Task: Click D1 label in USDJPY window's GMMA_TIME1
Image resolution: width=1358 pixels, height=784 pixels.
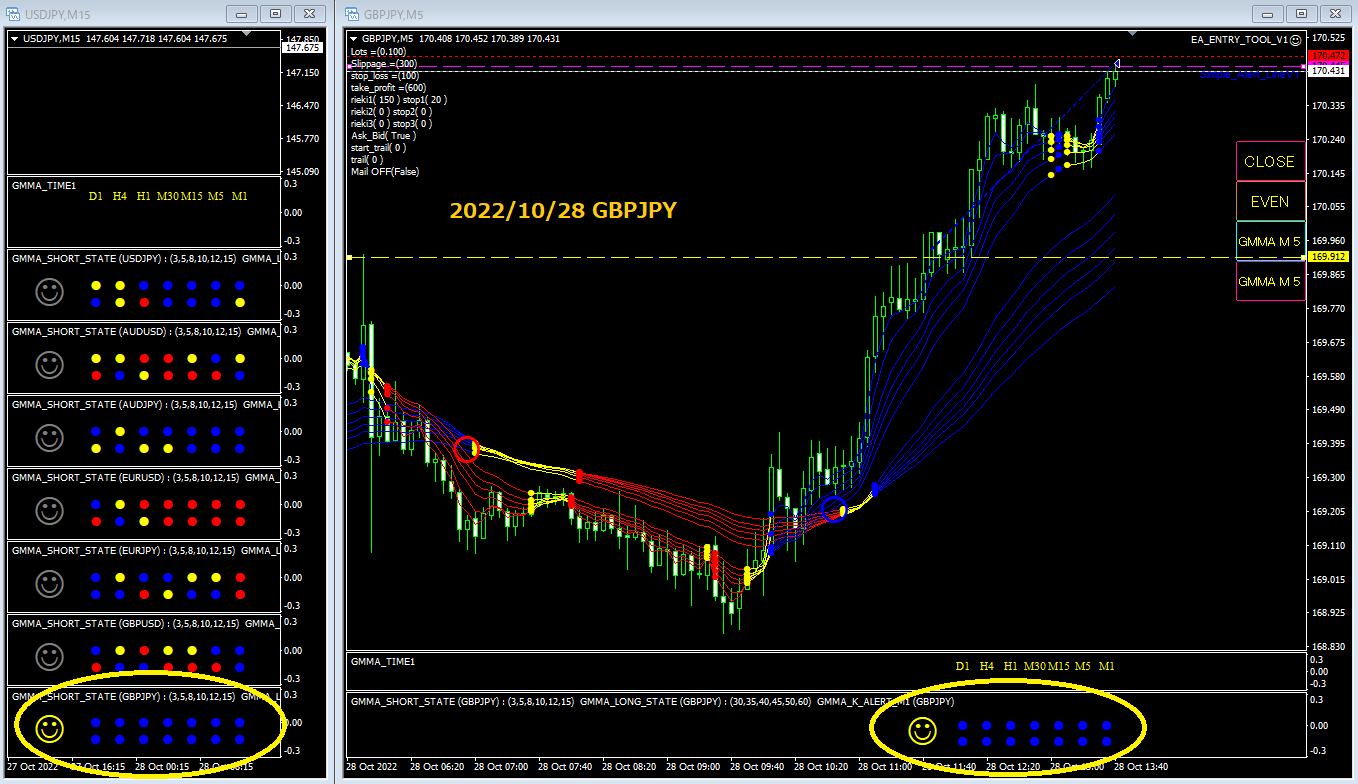Action: point(96,196)
